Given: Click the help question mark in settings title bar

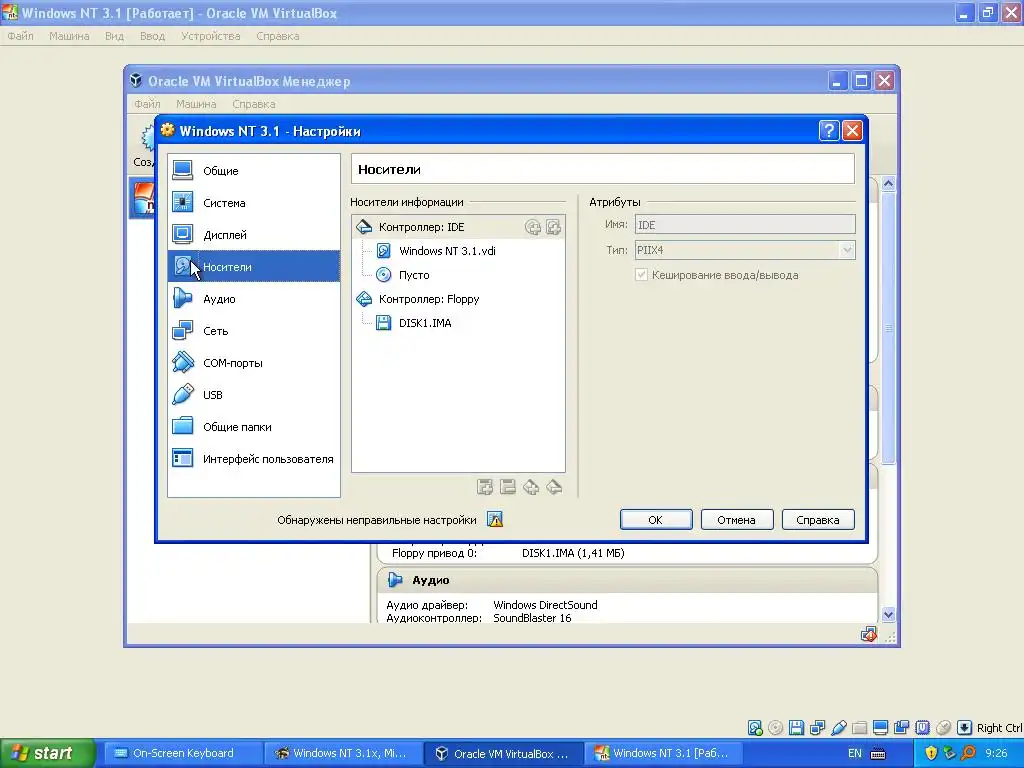Looking at the screenshot, I should click(829, 131).
